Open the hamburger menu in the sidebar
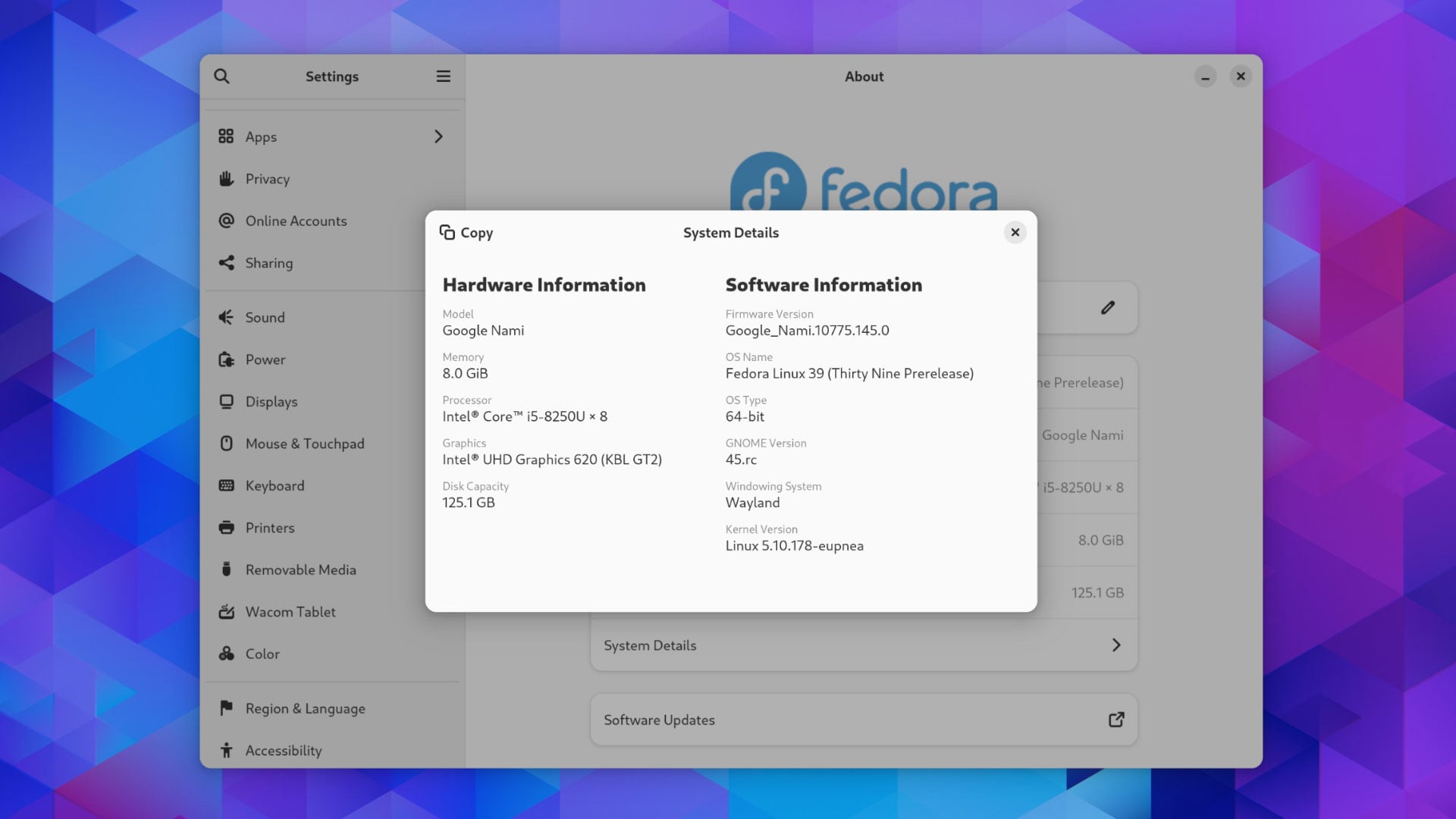Image resolution: width=1456 pixels, height=819 pixels. [444, 76]
